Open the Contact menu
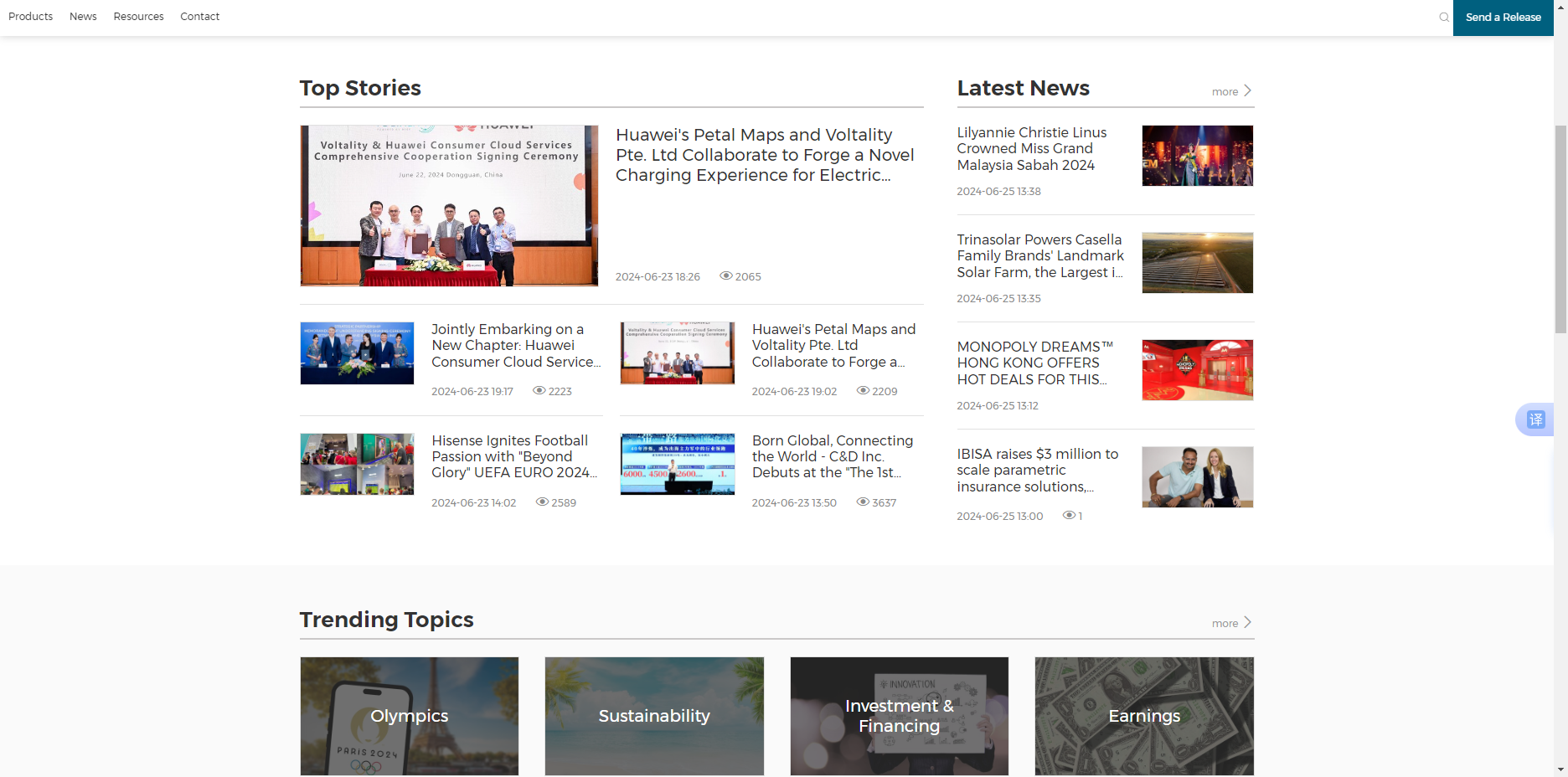This screenshot has width=1568, height=777. click(x=199, y=17)
